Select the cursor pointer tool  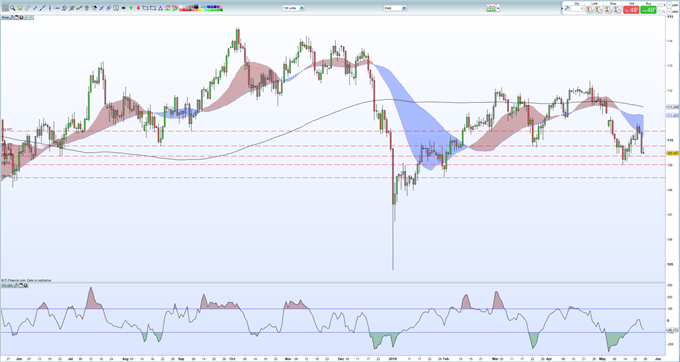(5, 8)
